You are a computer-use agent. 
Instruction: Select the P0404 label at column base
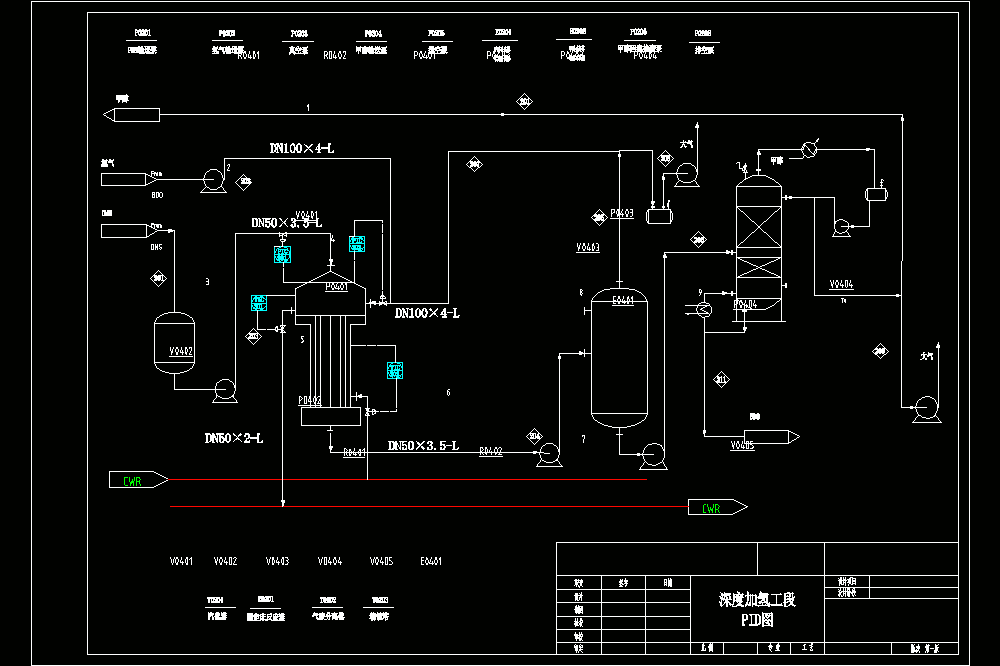tap(745, 305)
